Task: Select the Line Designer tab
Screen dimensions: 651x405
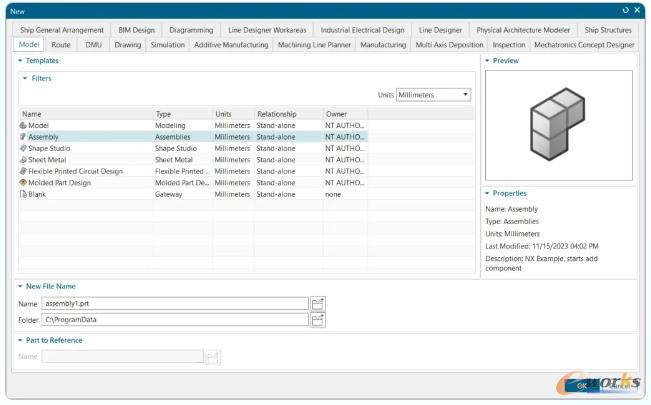Action: pos(441,30)
